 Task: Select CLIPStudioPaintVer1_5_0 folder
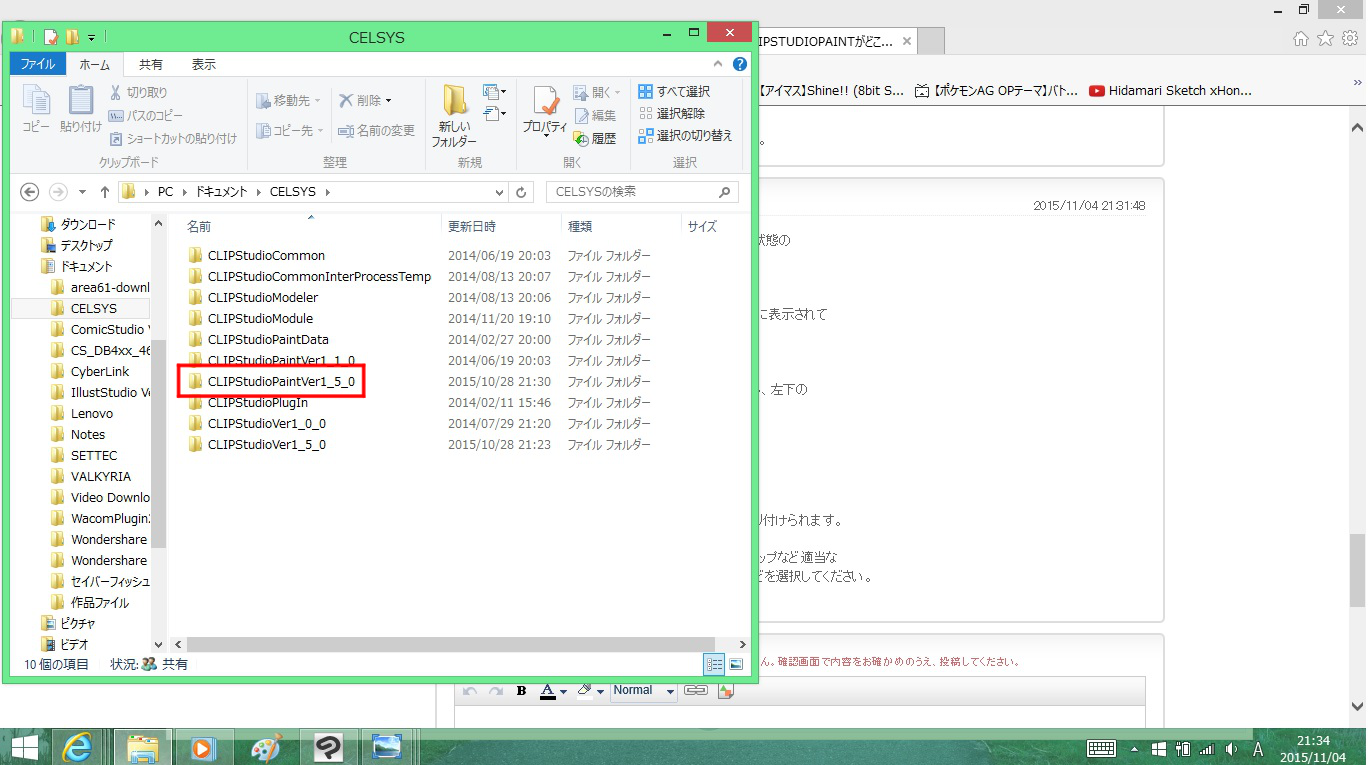[x=281, y=382]
